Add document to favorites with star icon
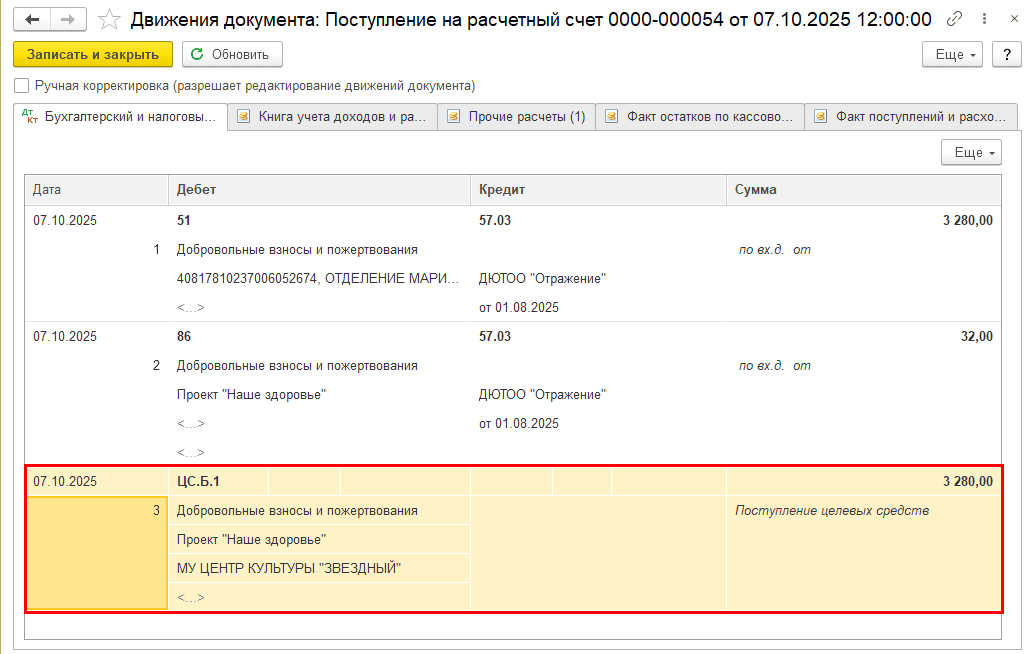This screenshot has height=654, width=1033. [x=112, y=20]
